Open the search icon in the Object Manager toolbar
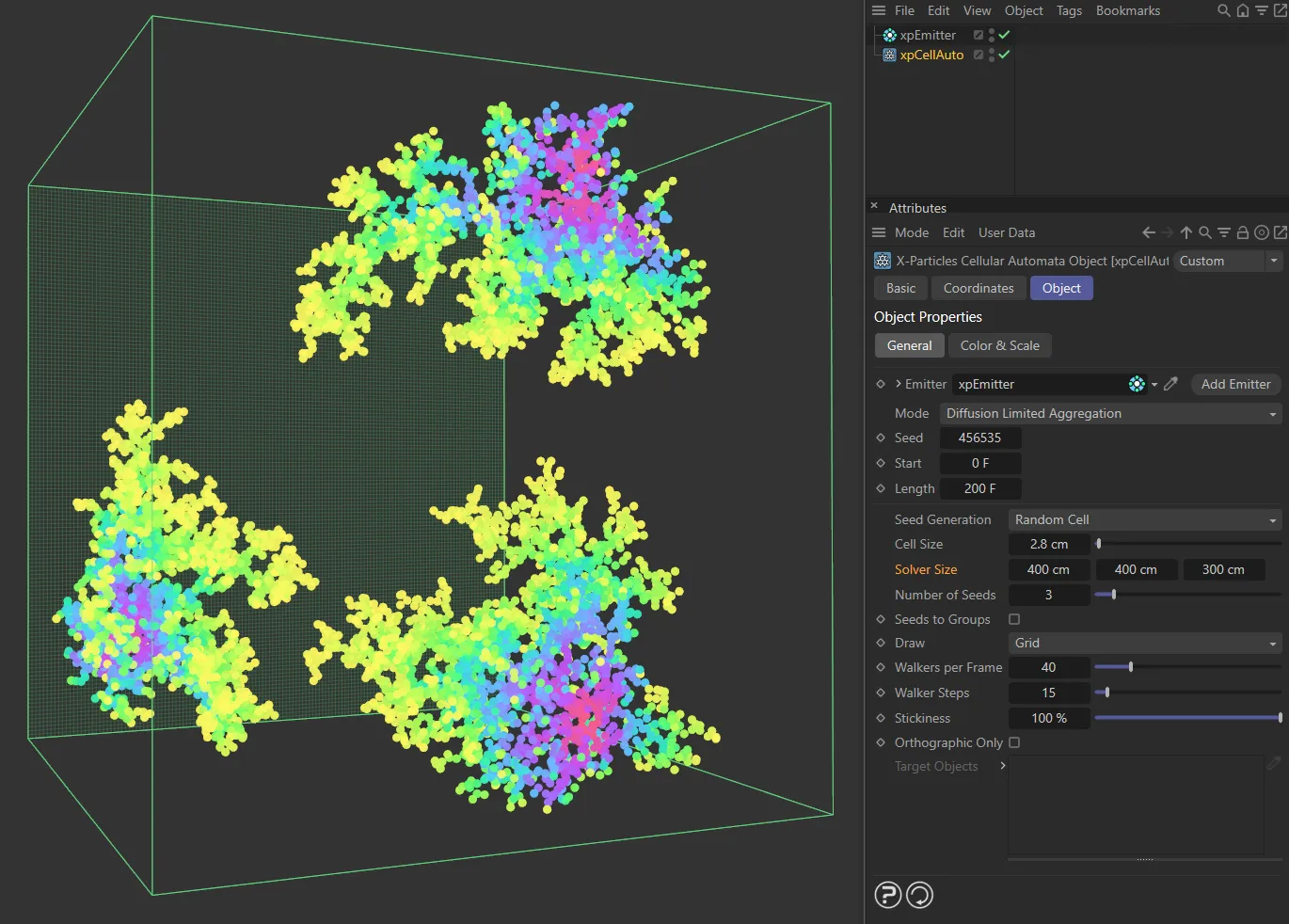Image resolution: width=1289 pixels, height=924 pixels. (1221, 10)
